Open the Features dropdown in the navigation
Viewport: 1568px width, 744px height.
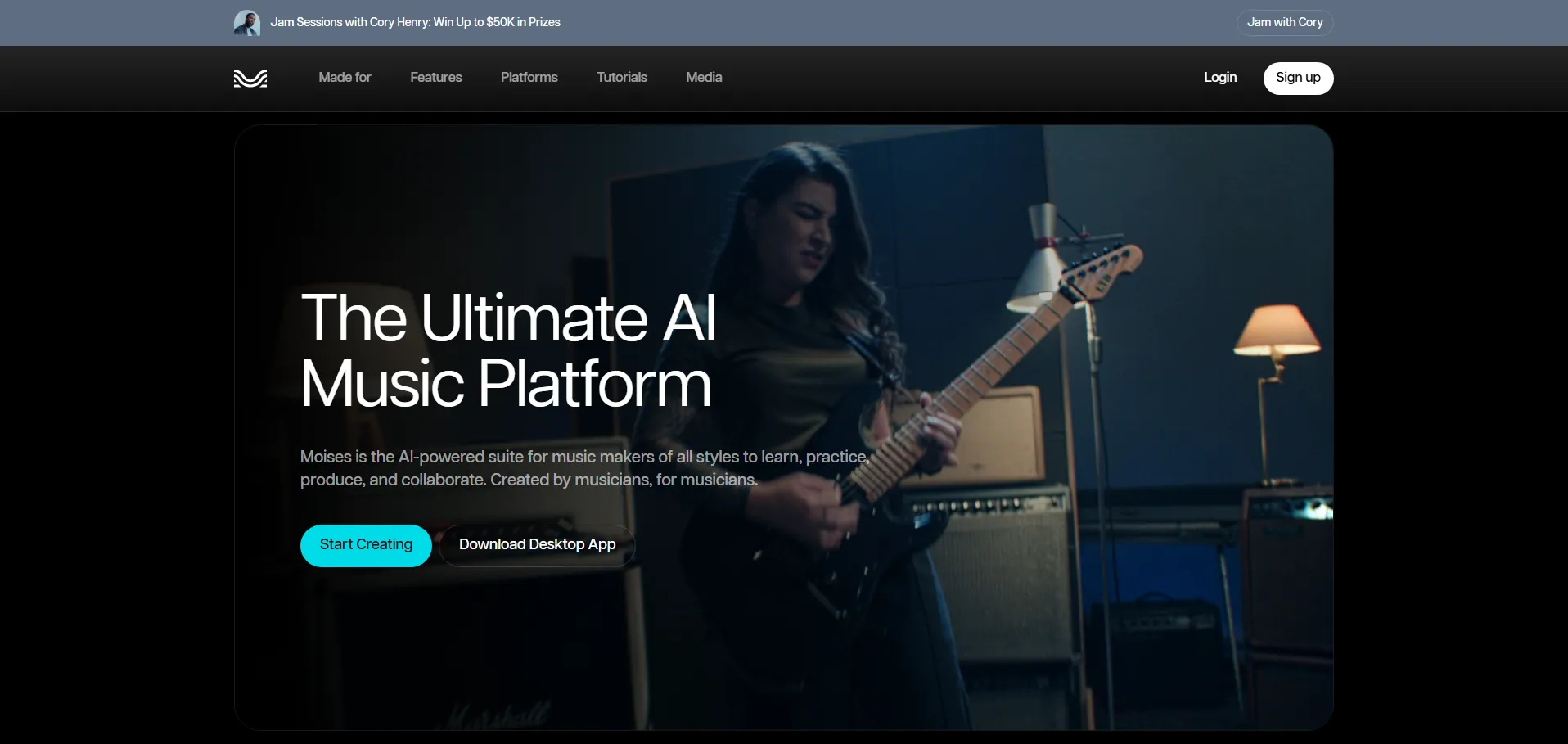pos(435,78)
